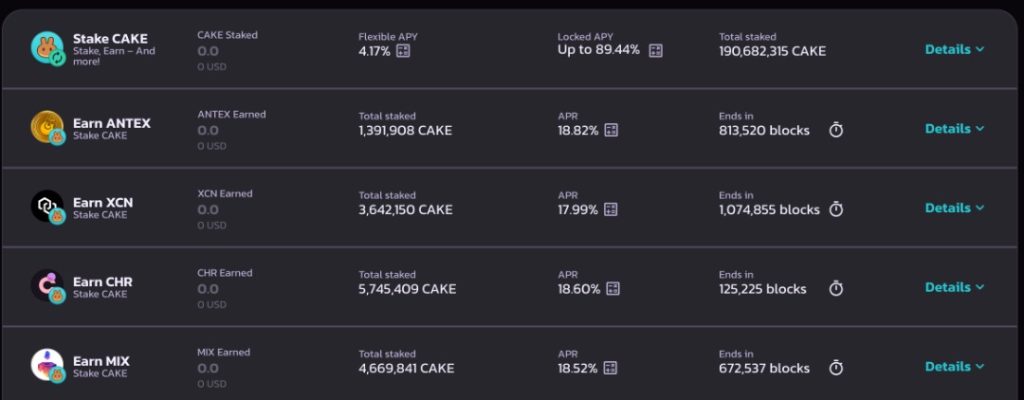Click the MIX token pool icon
This screenshot has height=400, width=1024.
[47, 365]
